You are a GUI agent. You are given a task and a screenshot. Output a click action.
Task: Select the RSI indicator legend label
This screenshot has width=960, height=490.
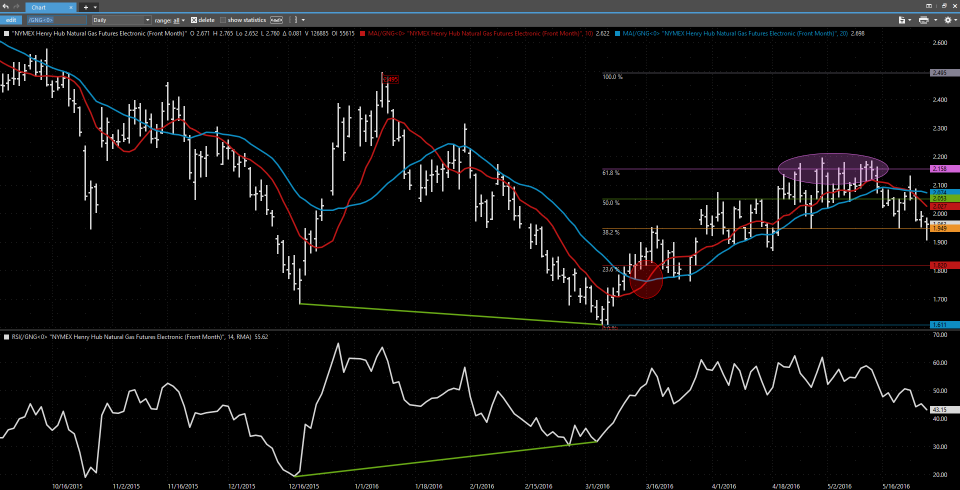134,336
